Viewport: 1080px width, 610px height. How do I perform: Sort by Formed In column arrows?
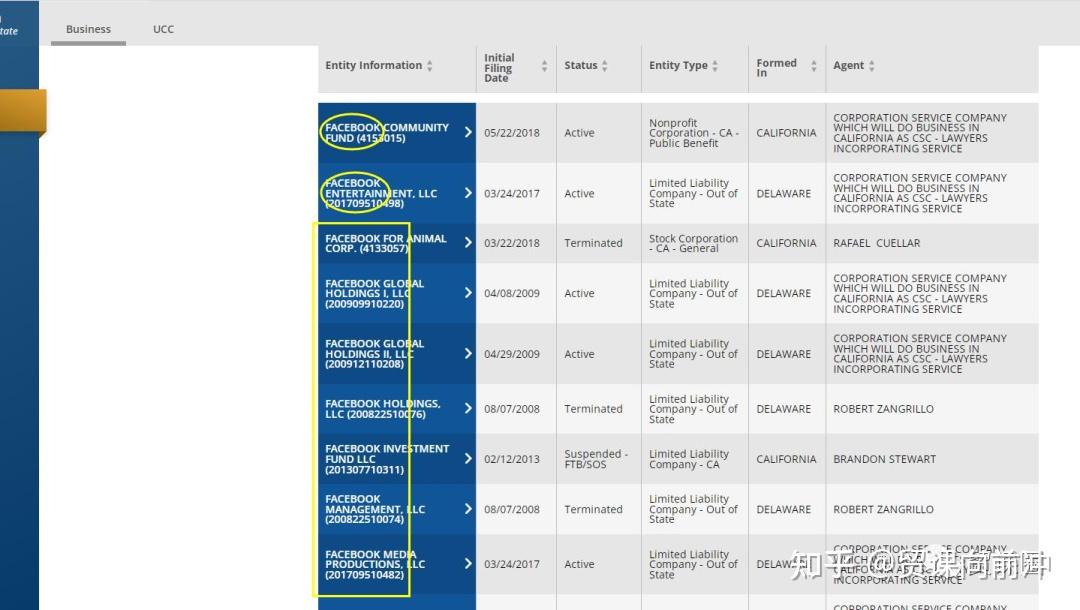814,66
